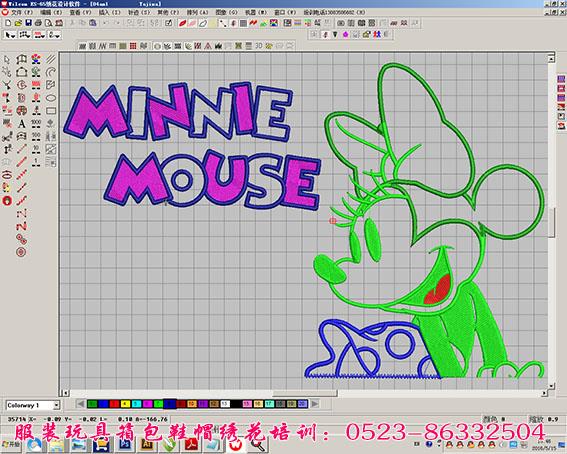
Task: Open the 文件 (File) menu
Action: tap(22, 12)
